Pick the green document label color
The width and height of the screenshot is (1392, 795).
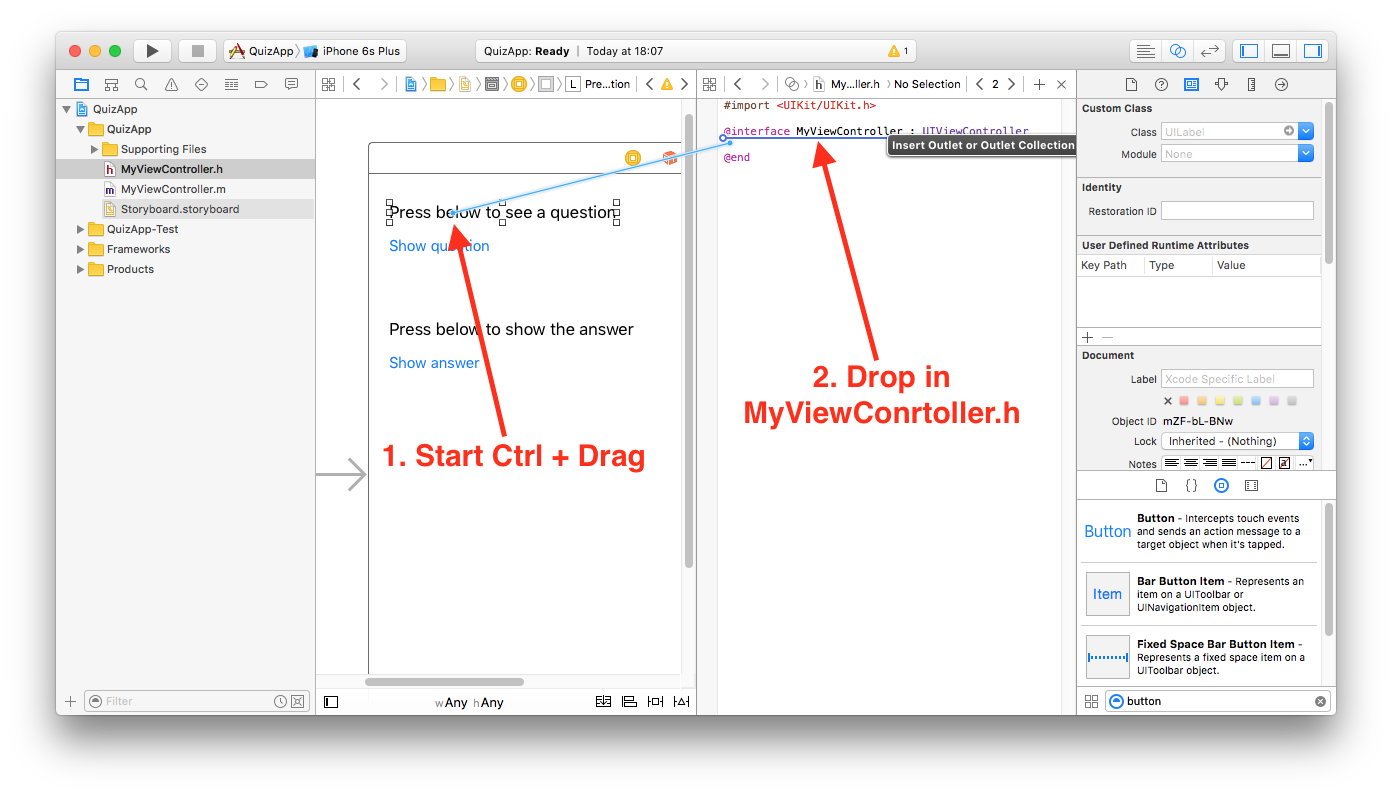pos(1238,401)
